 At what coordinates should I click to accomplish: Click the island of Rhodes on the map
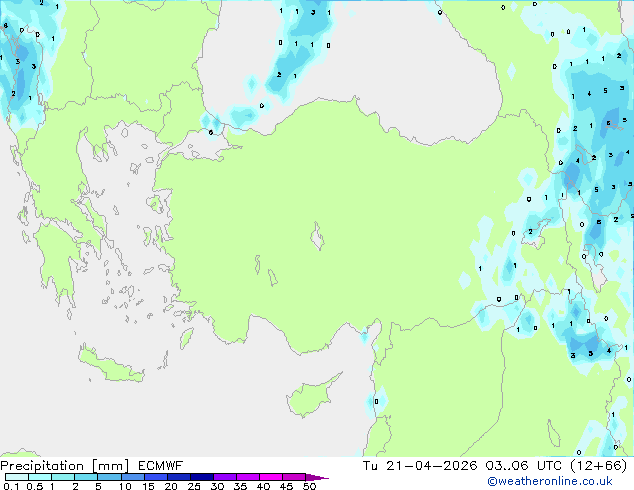pyautogui.click(x=186, y=338)
